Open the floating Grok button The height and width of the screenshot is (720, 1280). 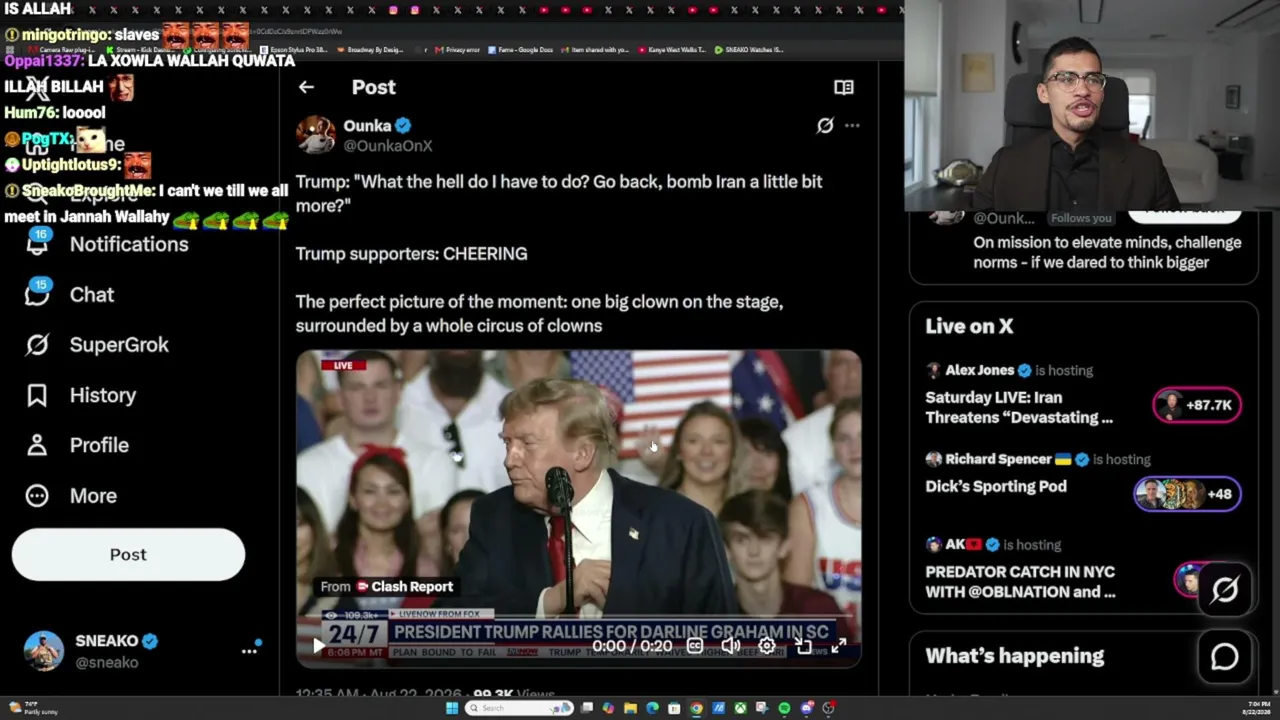[x=1225, y=590]
